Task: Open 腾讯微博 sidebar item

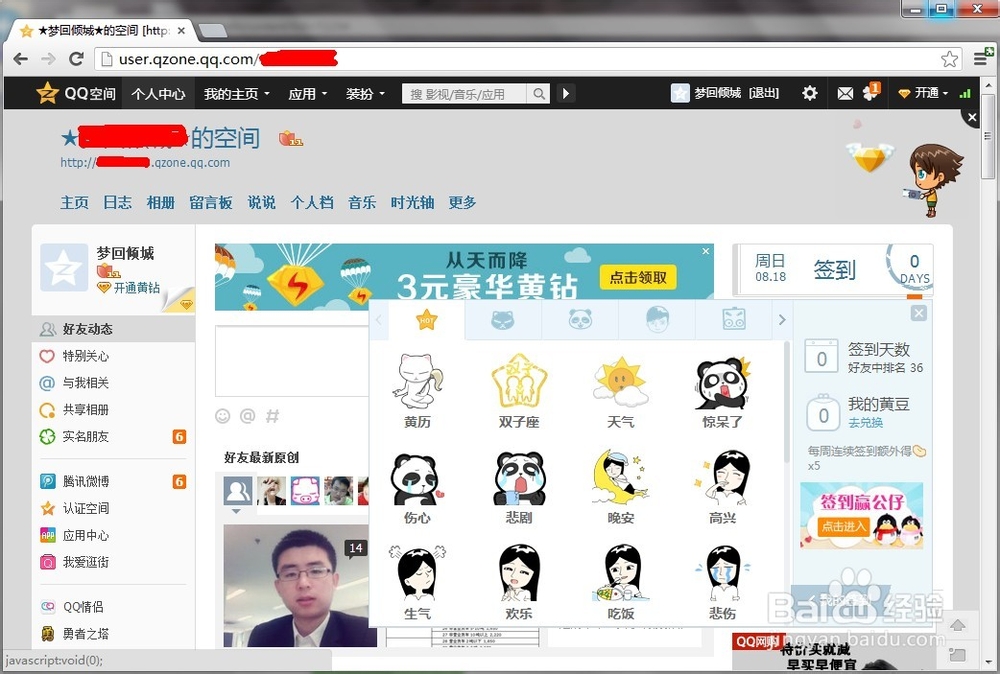Action: 85,481
